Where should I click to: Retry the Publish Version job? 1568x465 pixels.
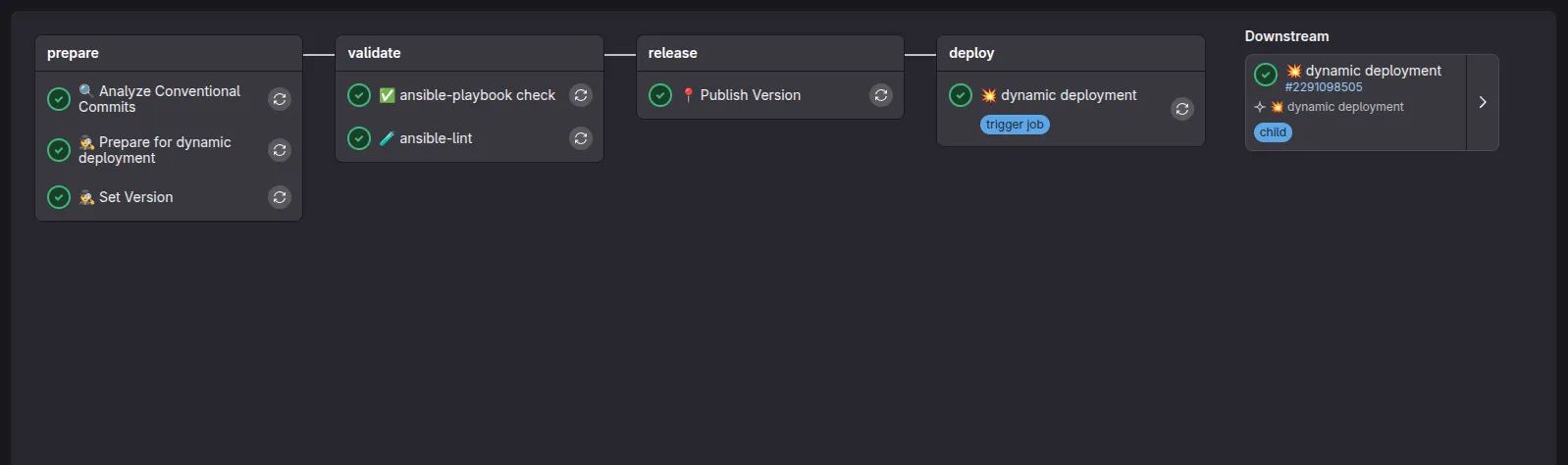881,95
